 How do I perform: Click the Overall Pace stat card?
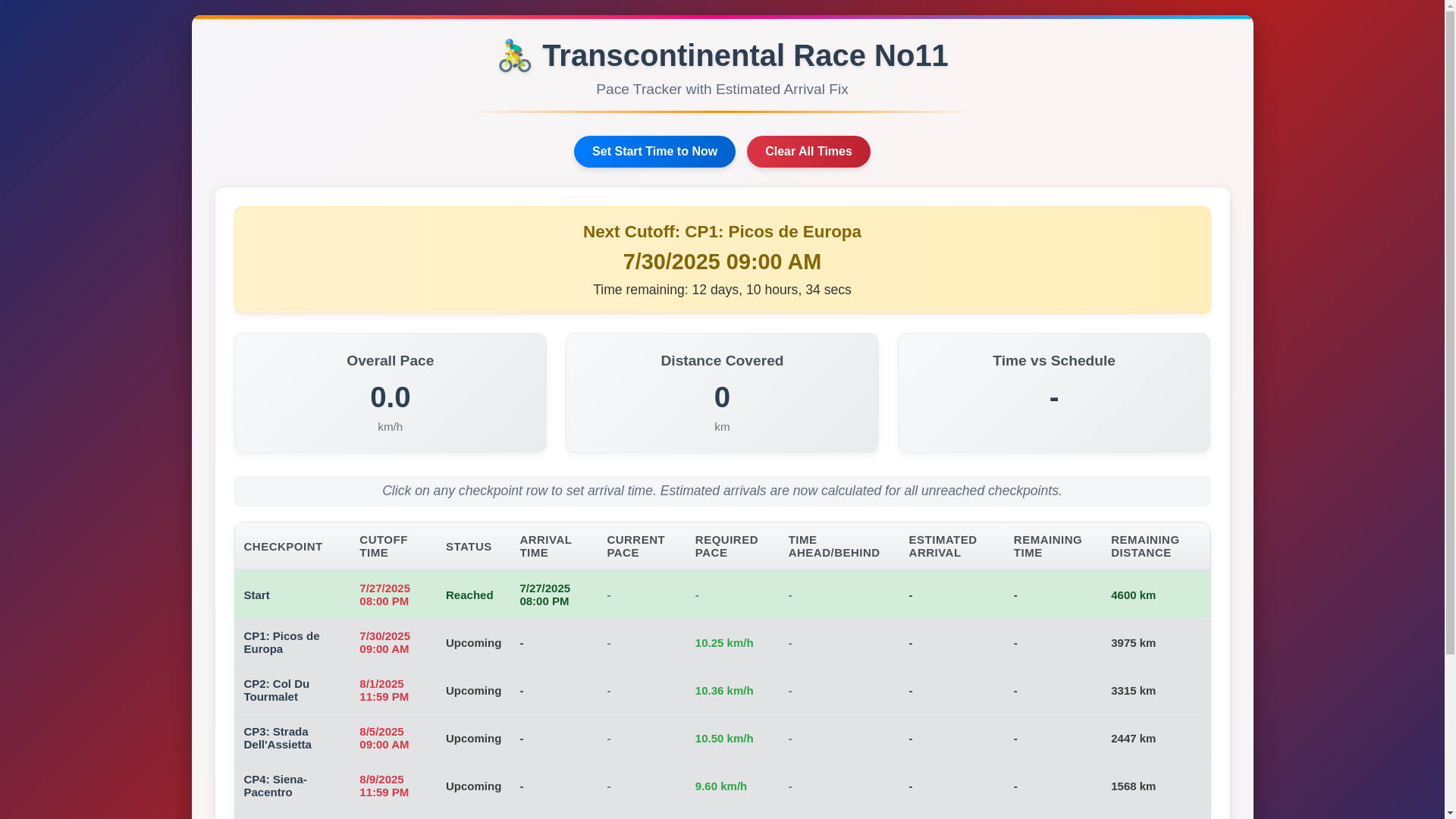[391, 393]
